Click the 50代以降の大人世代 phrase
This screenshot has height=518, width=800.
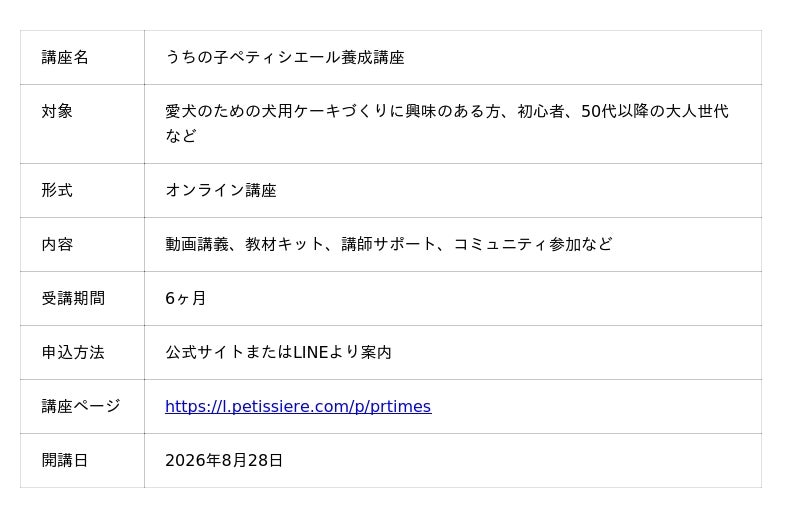pyautogui.click(x=655, y=111)
